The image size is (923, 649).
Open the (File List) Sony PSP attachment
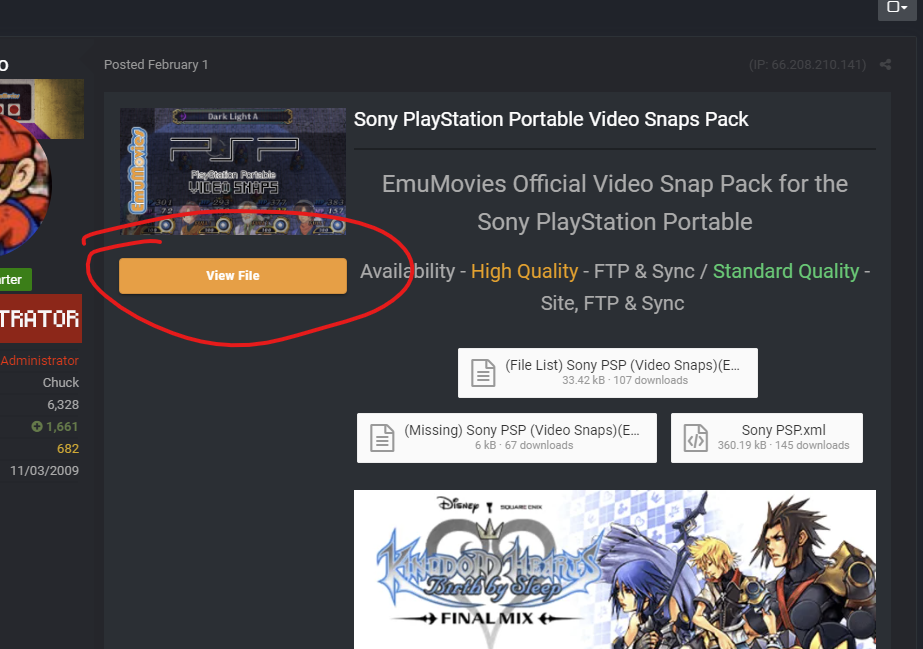607,372
